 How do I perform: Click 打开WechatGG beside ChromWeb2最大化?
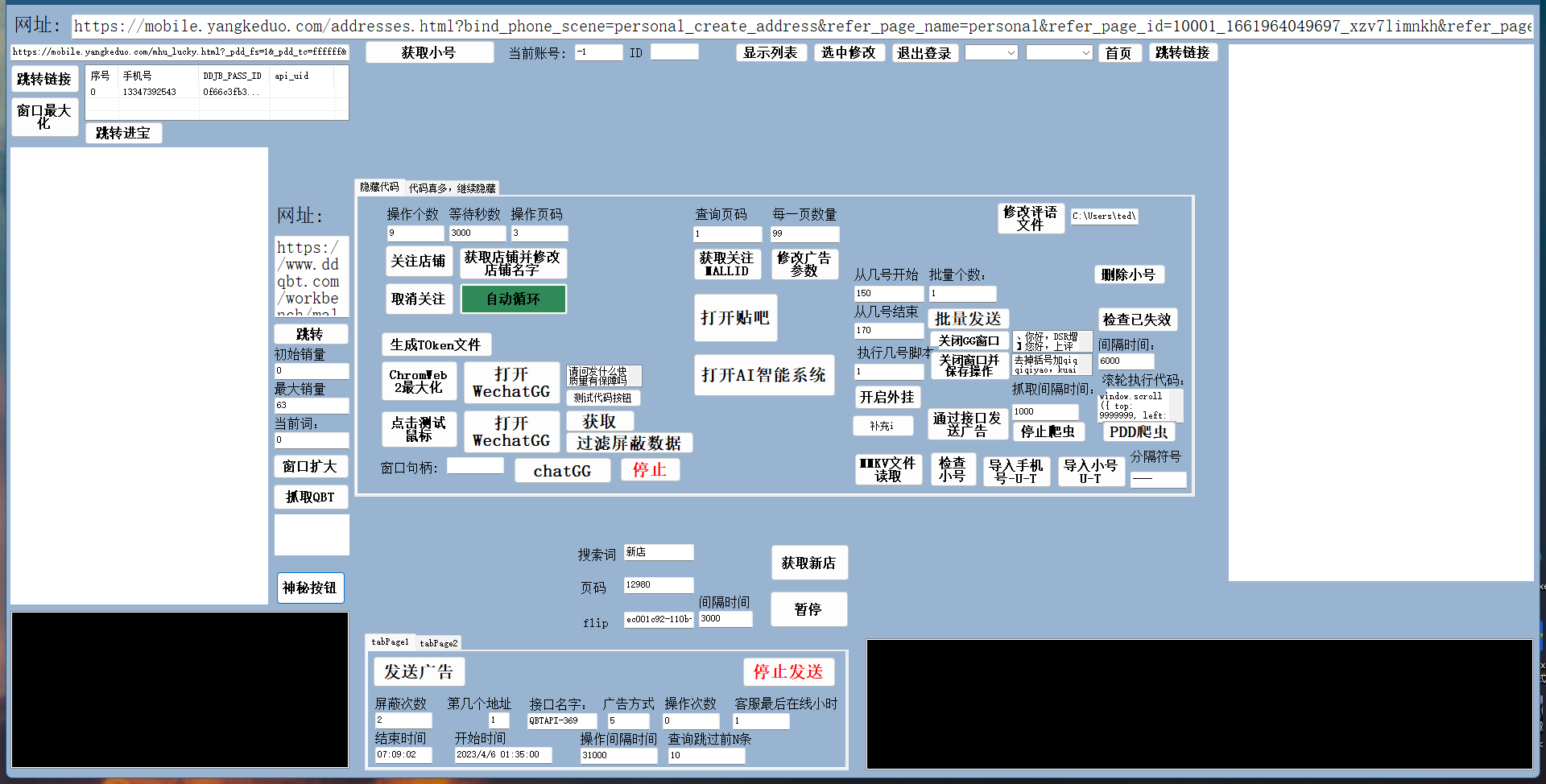(511, 382)
